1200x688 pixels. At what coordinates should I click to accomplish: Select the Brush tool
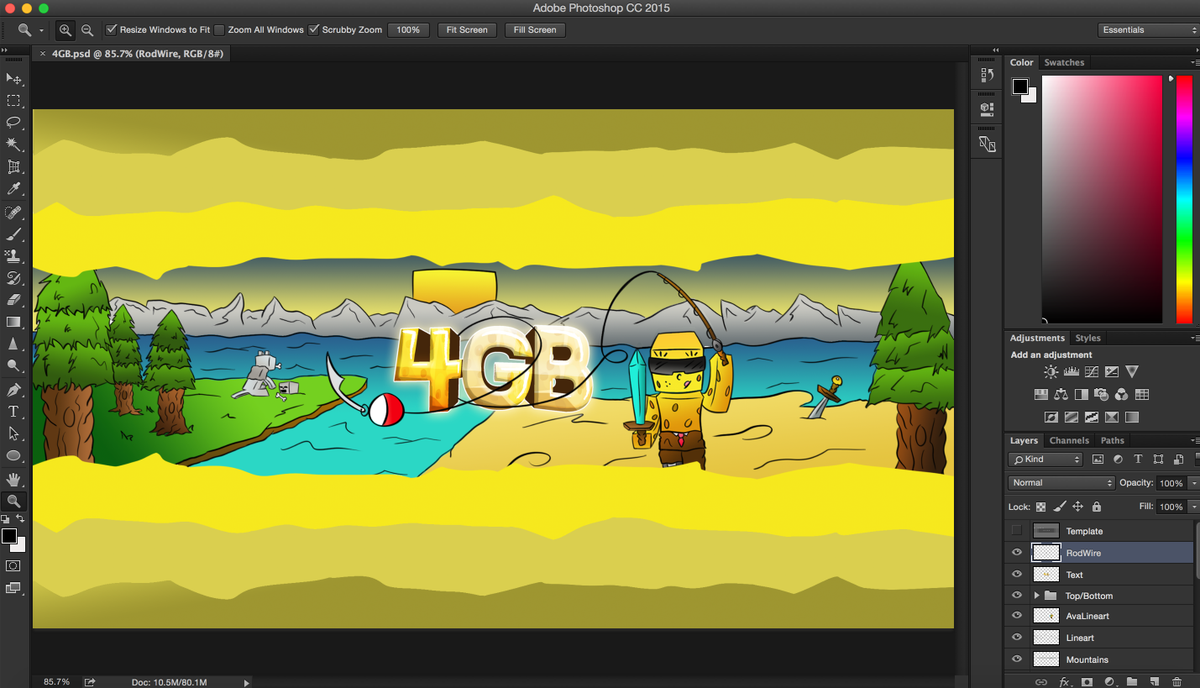click(x=14, y=234)
